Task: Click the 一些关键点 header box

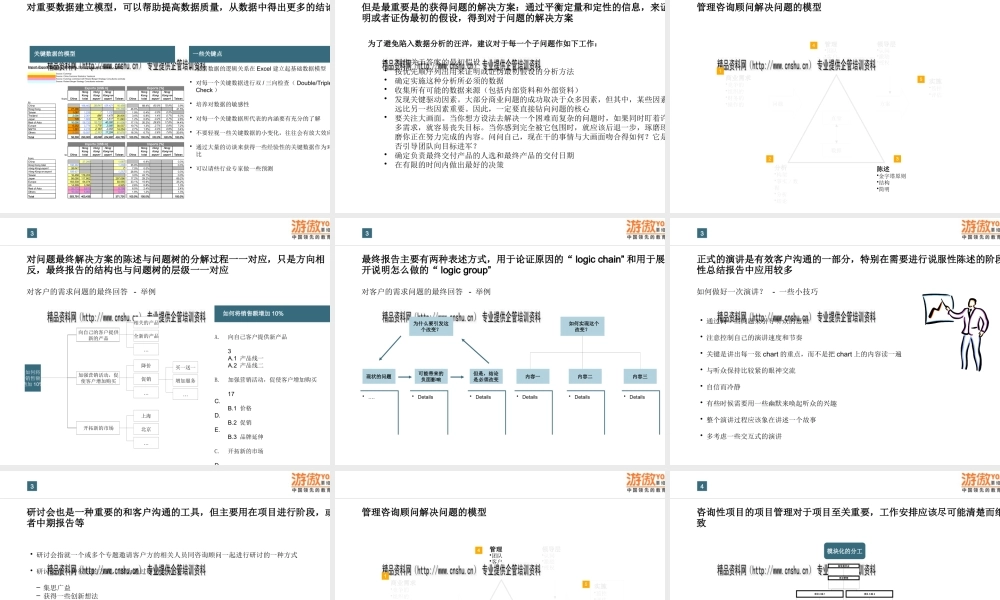Action: click(x=260, y=54)
